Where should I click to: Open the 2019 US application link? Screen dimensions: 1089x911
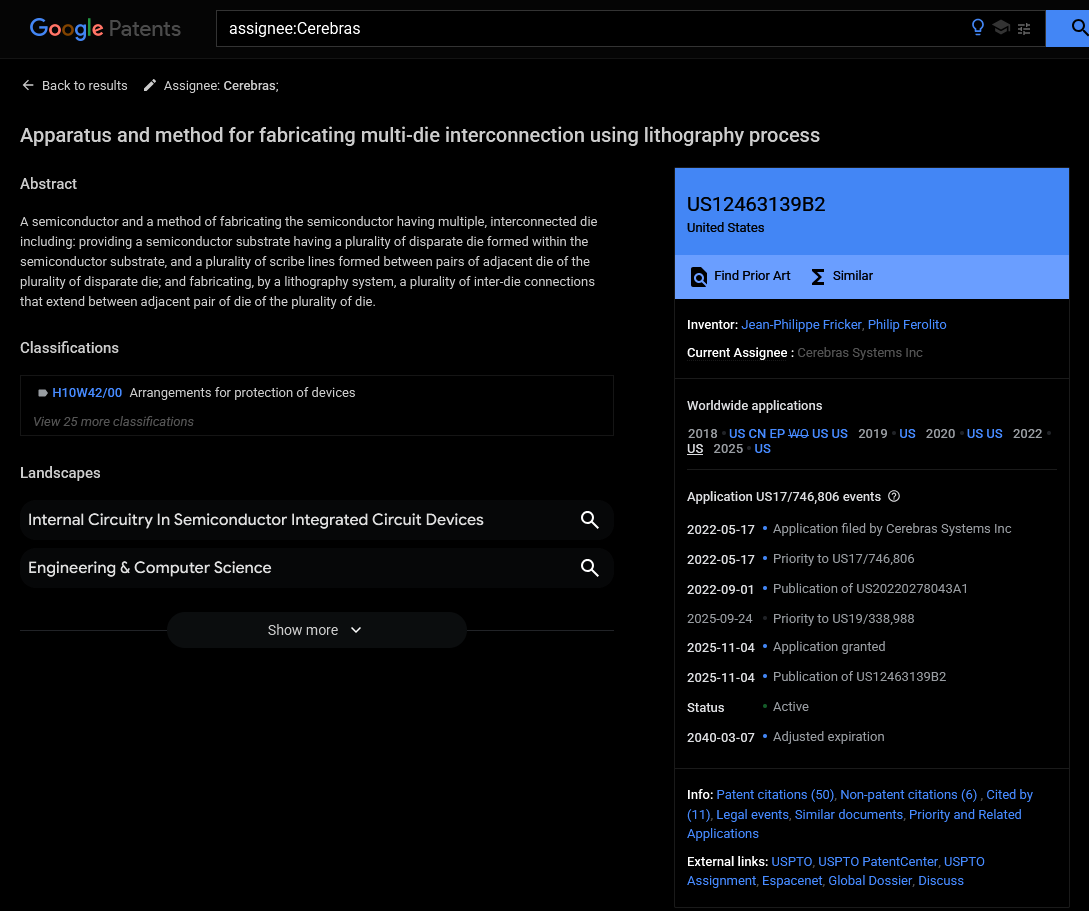click(907, 434)
